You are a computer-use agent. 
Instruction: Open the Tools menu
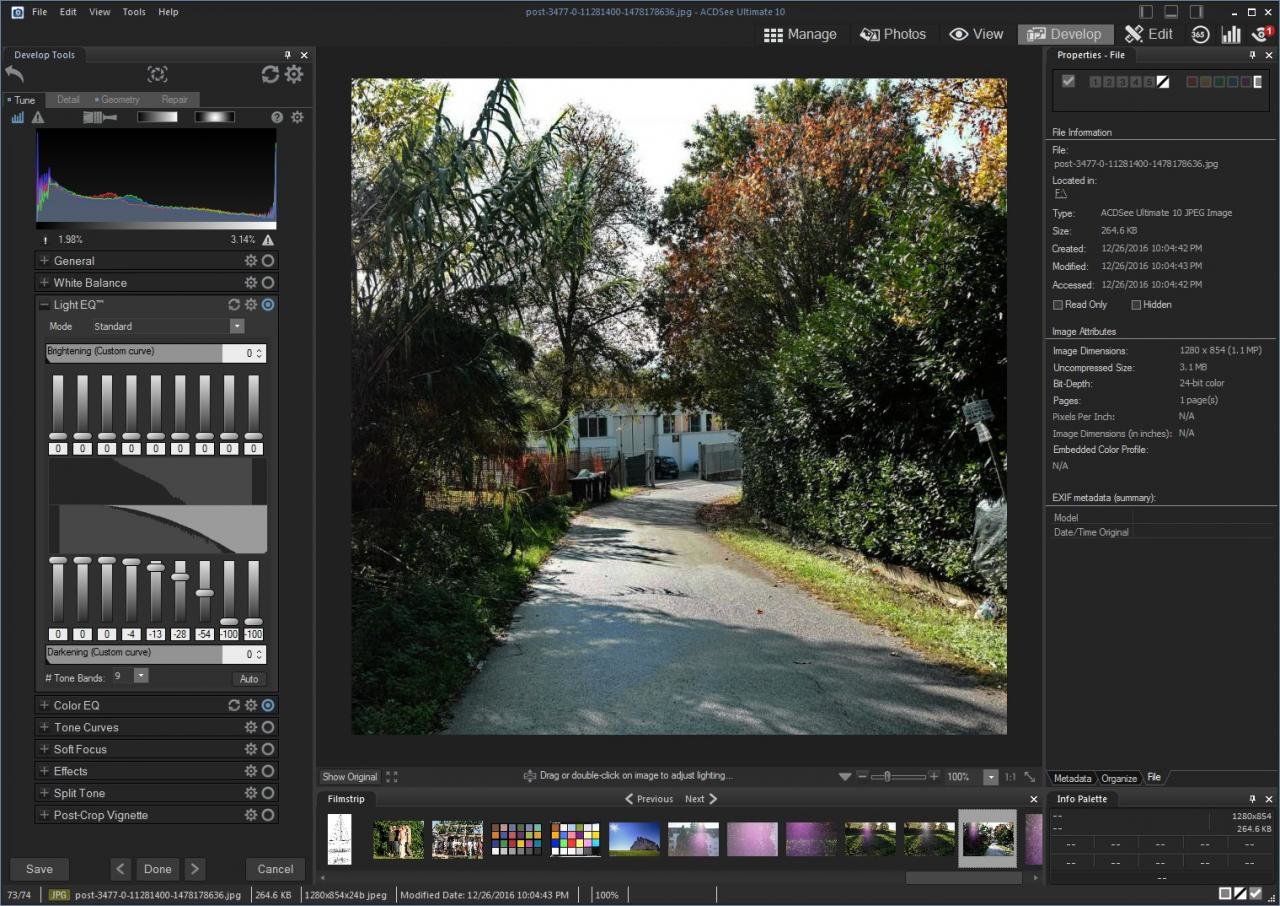point(133,12)
